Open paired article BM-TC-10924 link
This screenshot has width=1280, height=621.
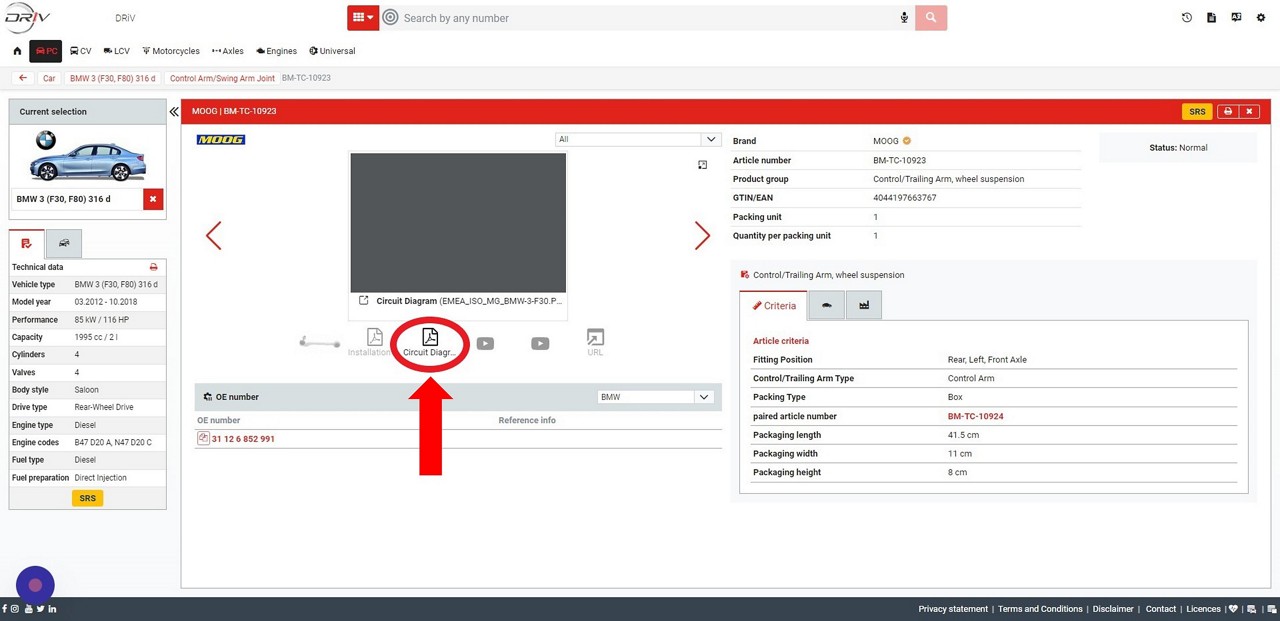click(x=975, y=416)
